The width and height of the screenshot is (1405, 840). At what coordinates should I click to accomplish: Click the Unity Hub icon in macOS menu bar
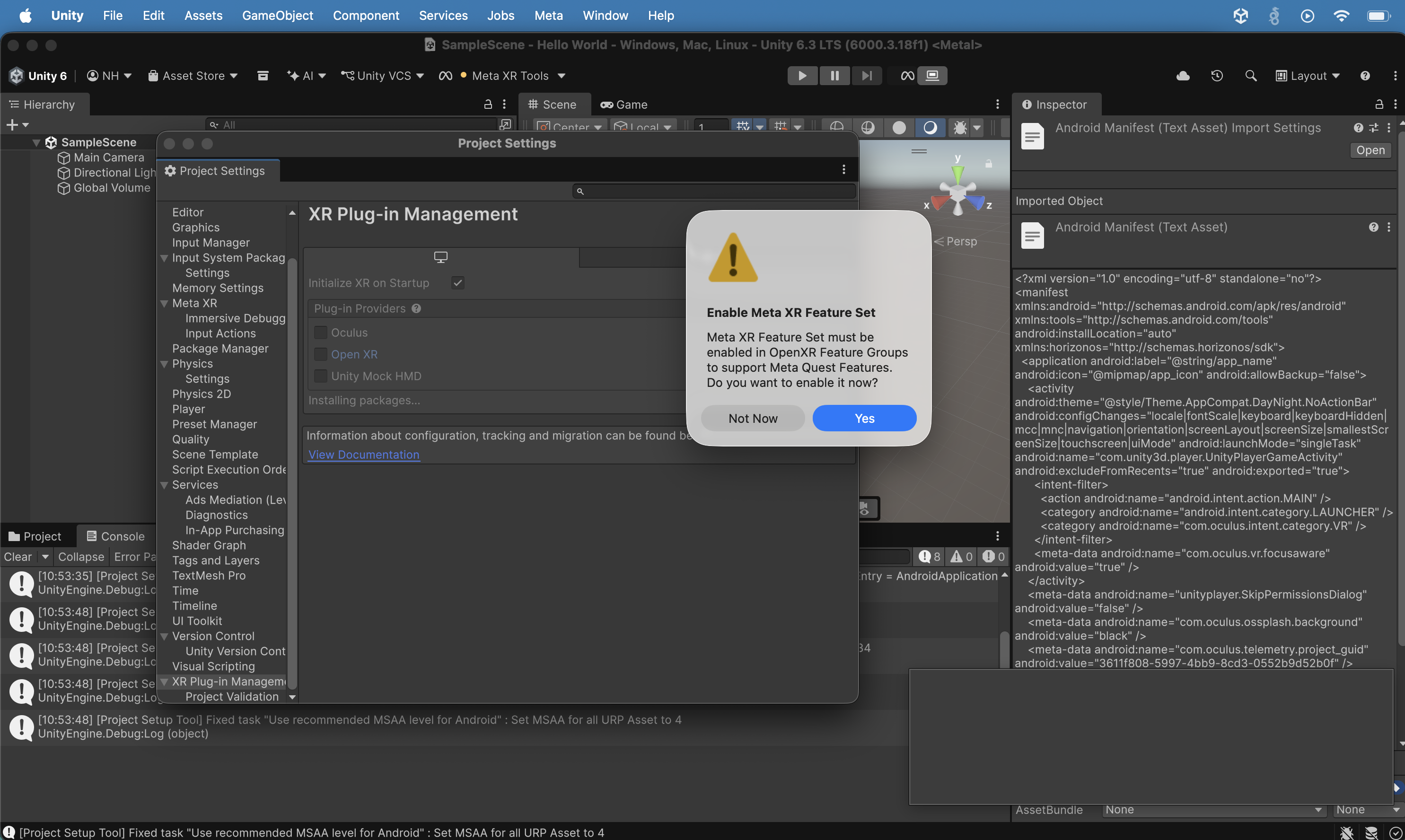tap(1240, 15)
